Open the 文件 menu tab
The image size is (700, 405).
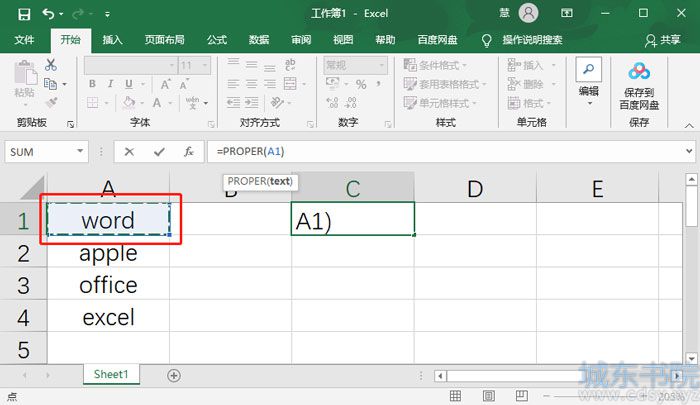click(x=24, y=40)
